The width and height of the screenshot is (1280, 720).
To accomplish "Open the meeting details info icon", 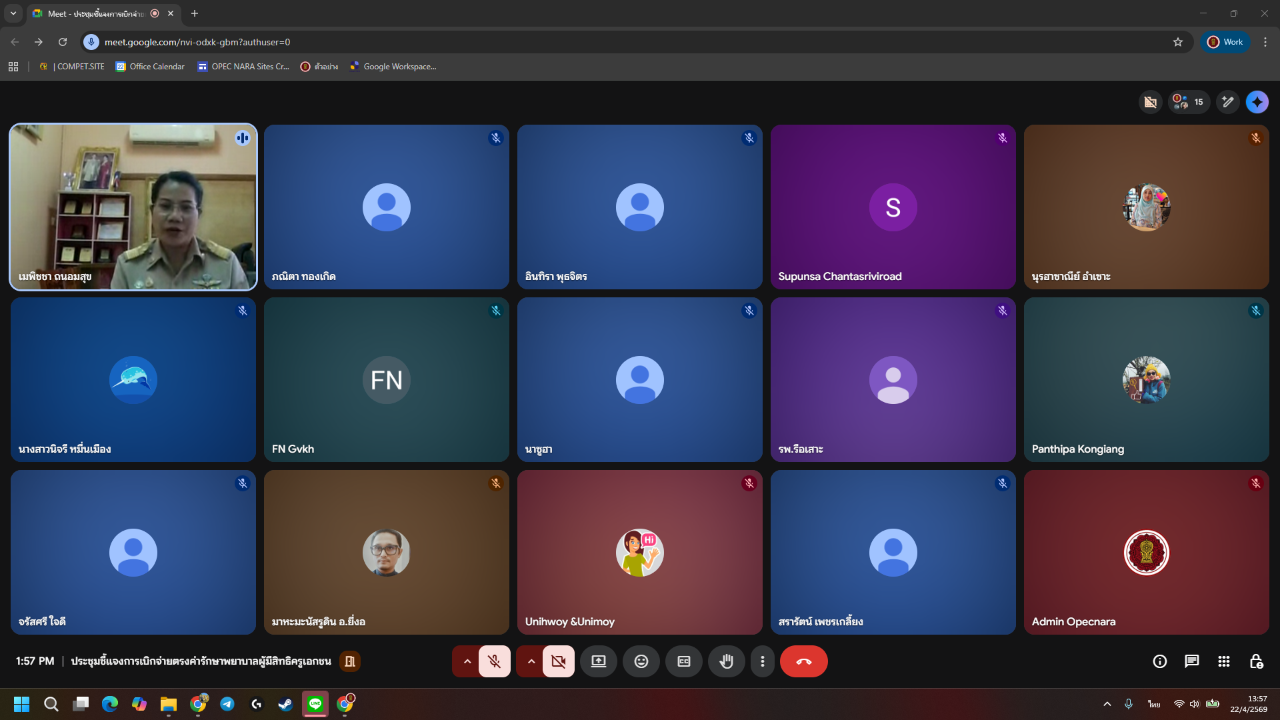I will 1160,661.
